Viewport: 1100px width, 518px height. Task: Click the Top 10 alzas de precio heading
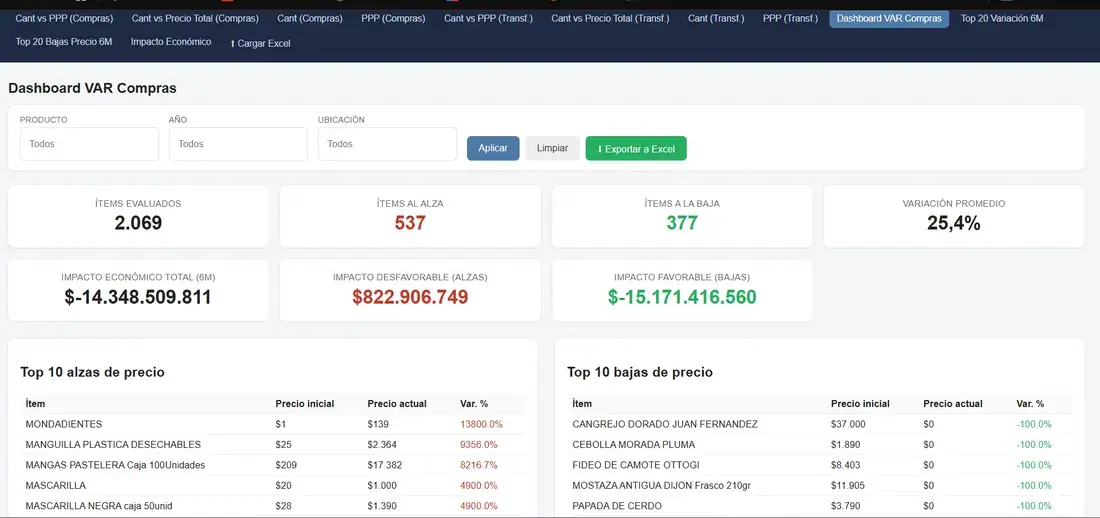pyautogui.click(x=93, y=372)
